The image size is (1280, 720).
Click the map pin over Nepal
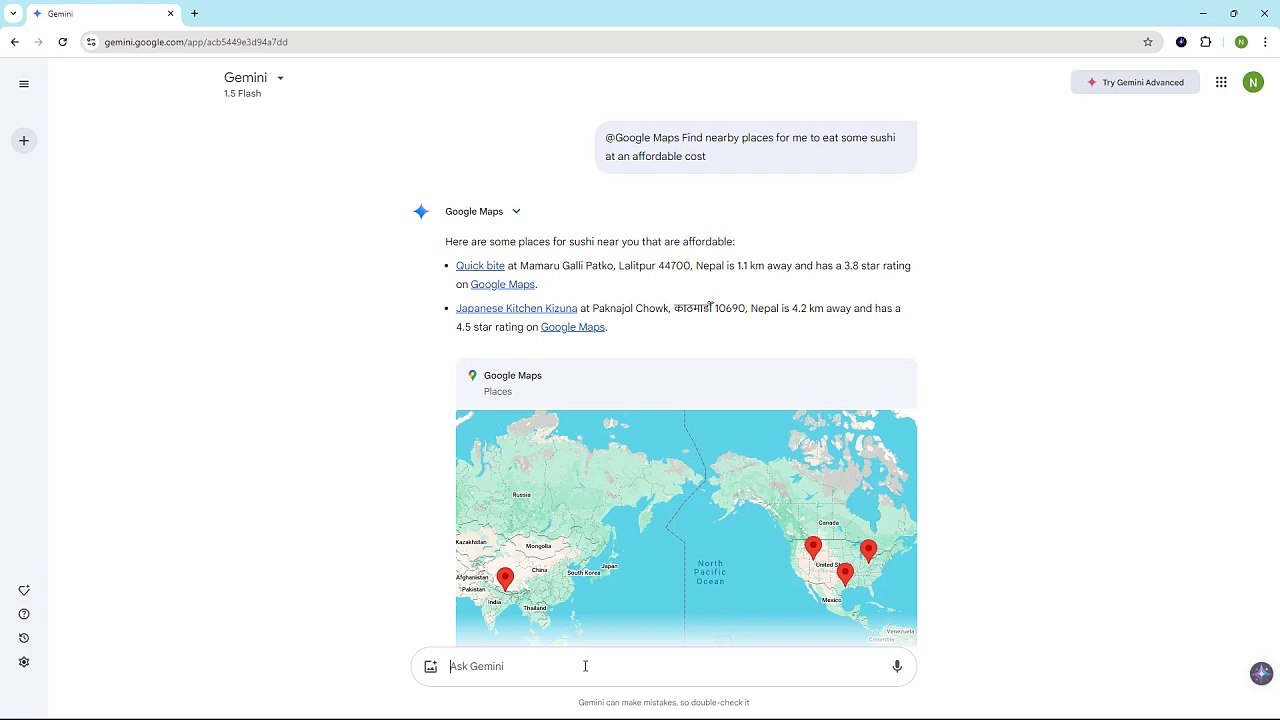[x=505, y=578]
